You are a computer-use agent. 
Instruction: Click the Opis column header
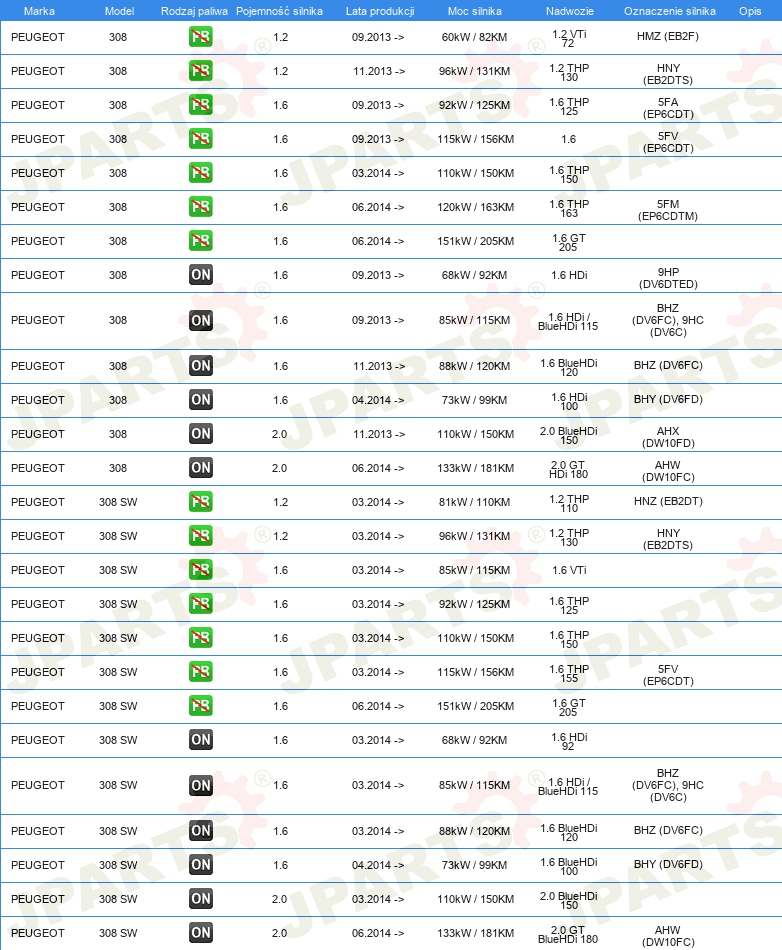click(750, 11)
